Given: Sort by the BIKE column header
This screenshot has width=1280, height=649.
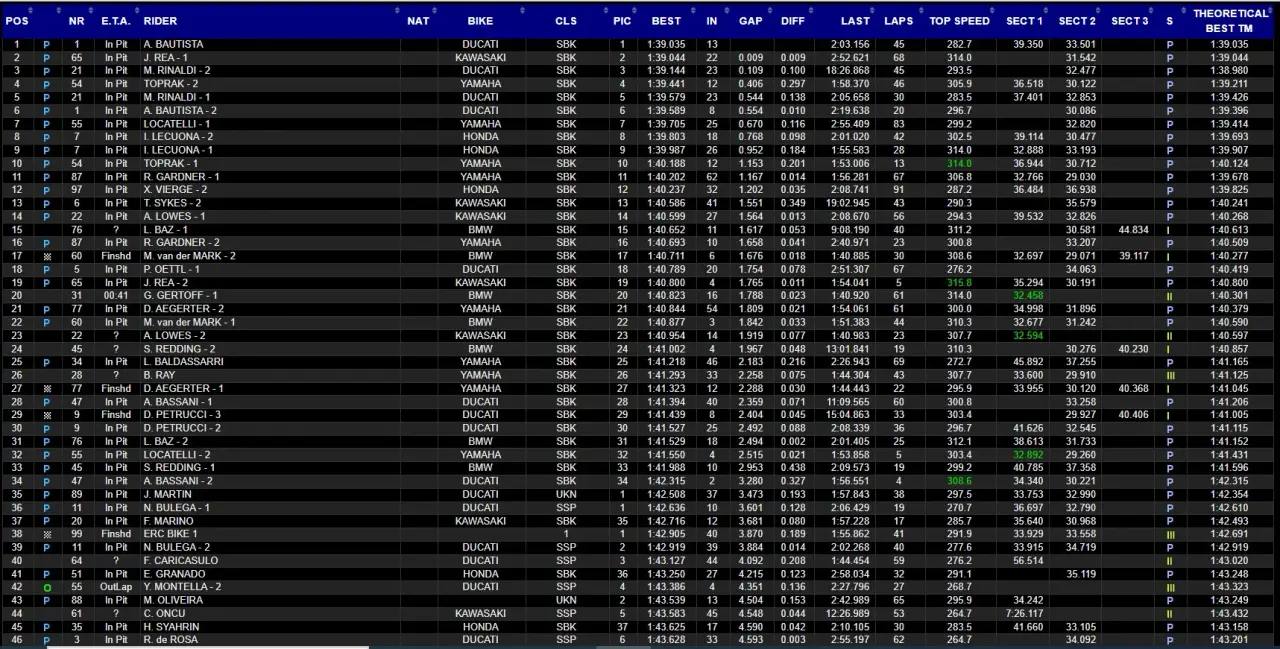Looking at the screenshot, I should 480,21.
